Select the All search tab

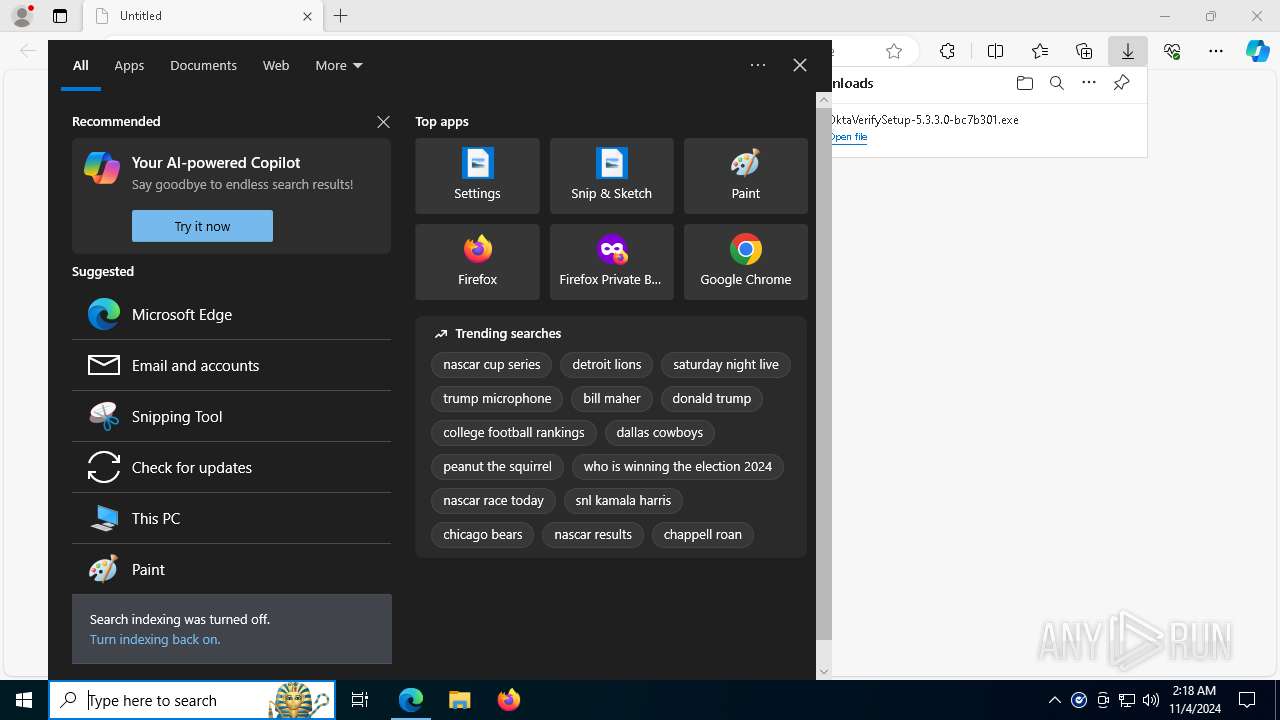[81, 65]
